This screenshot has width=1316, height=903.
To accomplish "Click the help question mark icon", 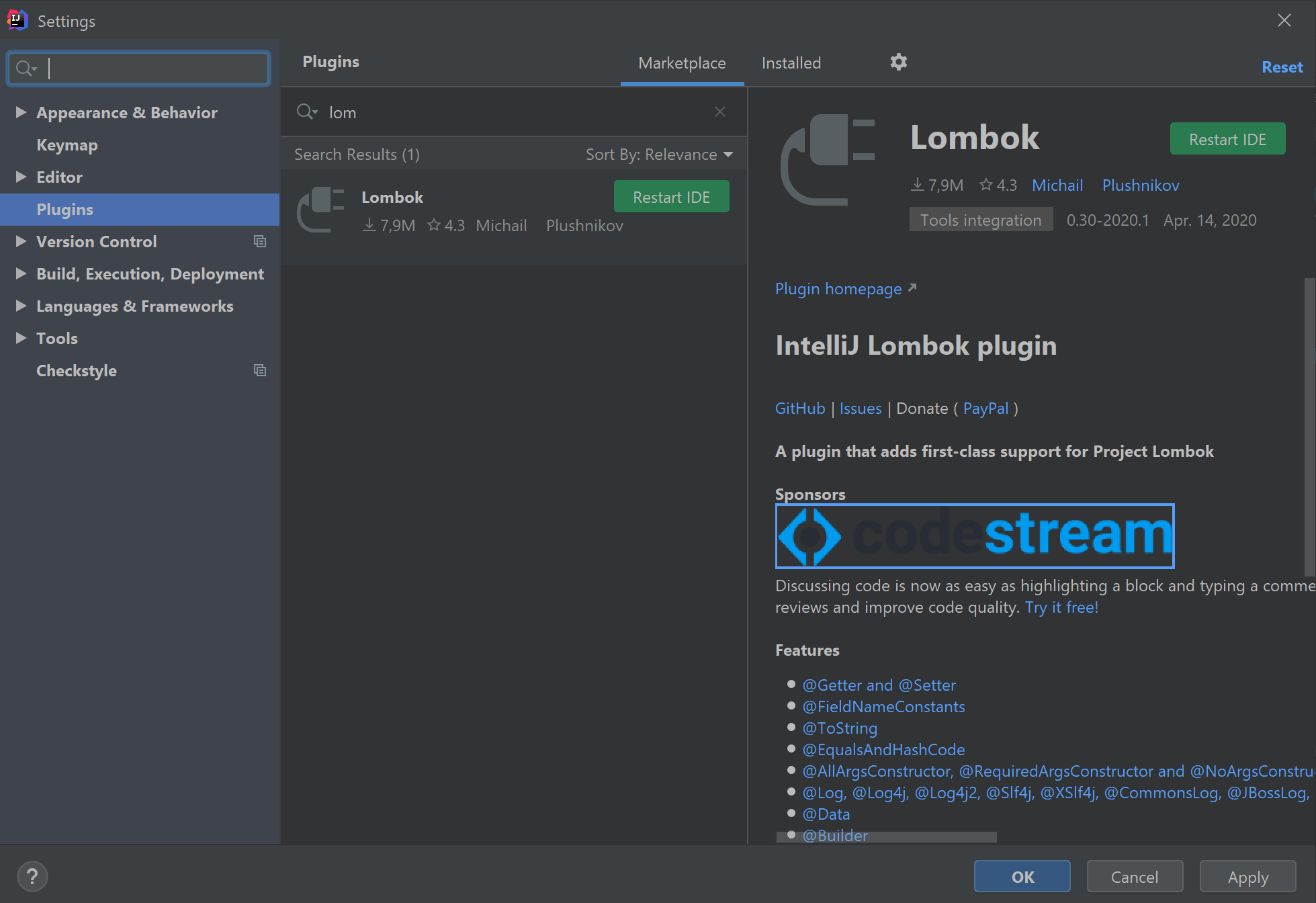I will point(32,876).
